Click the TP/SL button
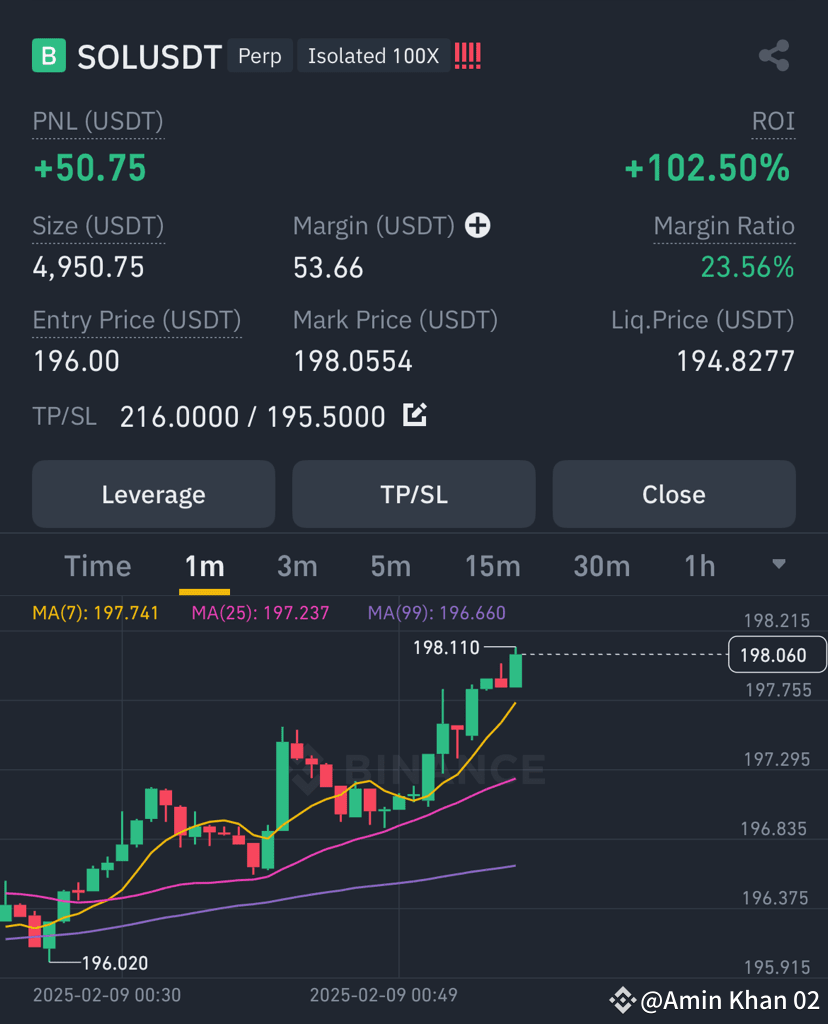 (414, 494)
